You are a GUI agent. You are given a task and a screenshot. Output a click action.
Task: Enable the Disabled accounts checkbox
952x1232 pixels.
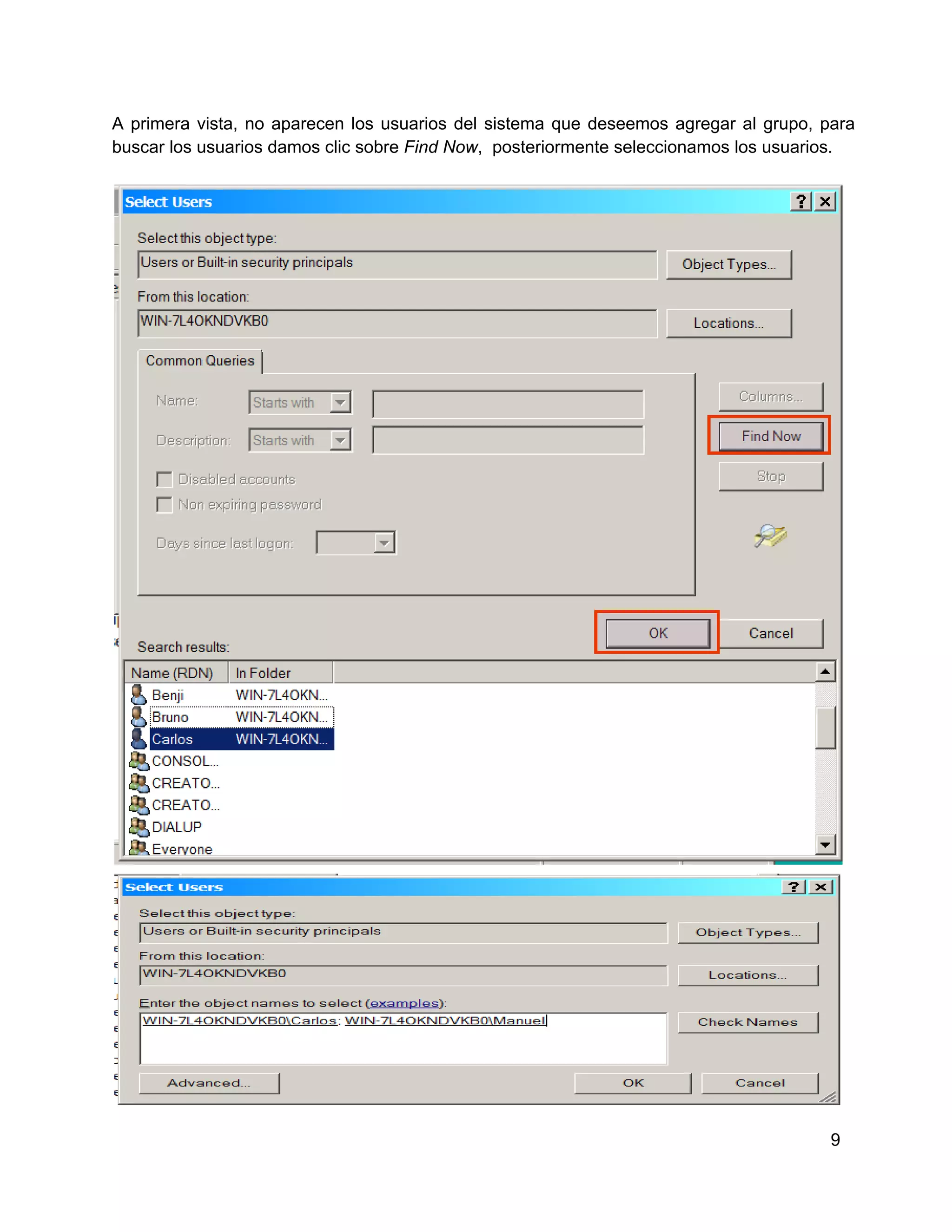(x=164, y=479)
